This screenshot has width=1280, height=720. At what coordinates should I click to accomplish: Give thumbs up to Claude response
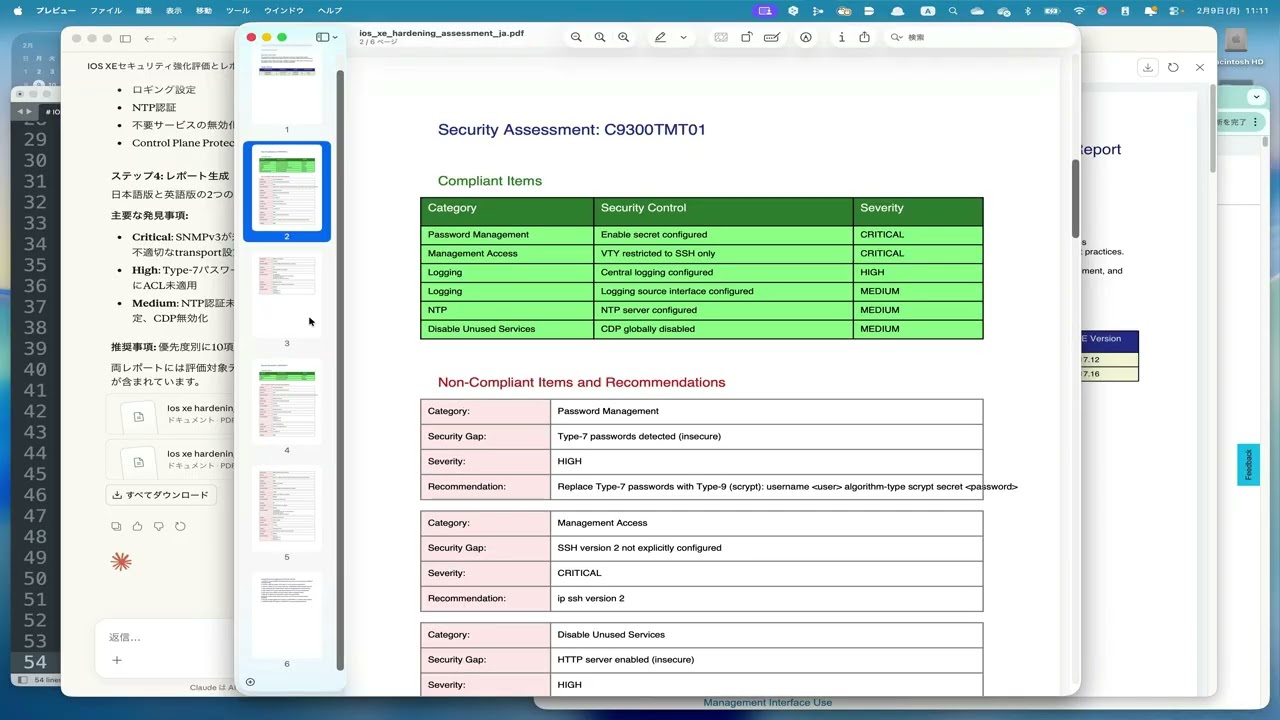pos(137,526)
